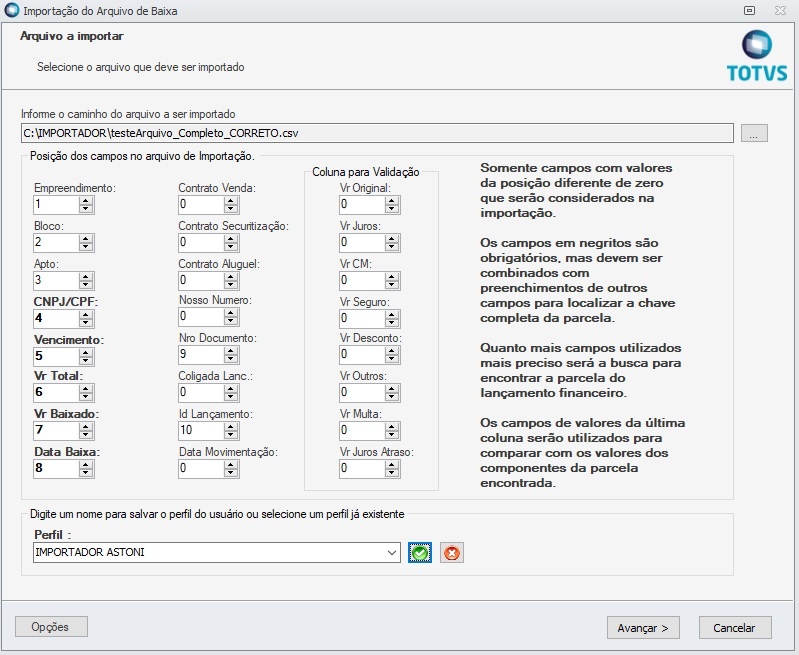Click the Vr Original validation field

point(362,204)
